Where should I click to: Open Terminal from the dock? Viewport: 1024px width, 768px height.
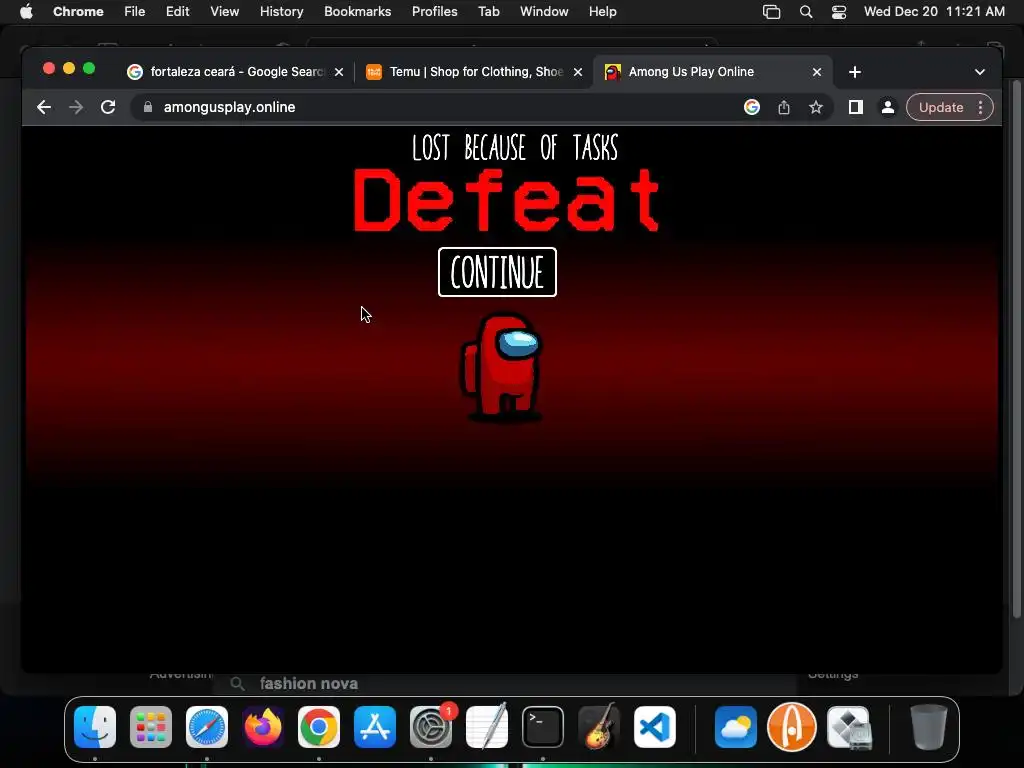coord(543,727)
